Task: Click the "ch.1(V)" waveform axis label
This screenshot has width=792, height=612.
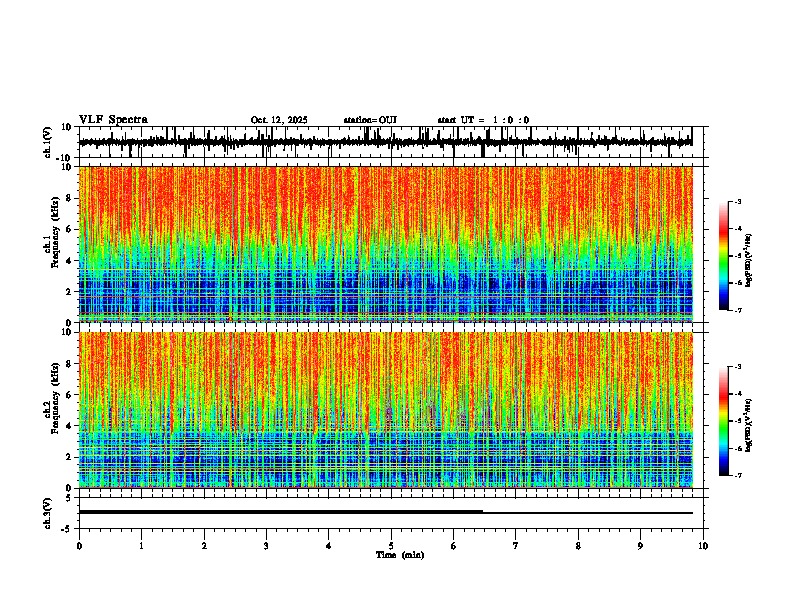Action: coord(48,142)
